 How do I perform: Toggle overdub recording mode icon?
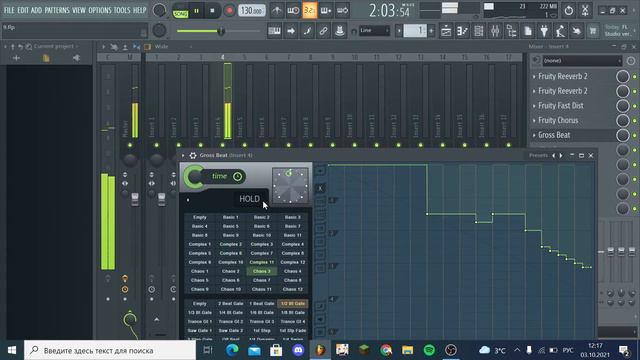tap(326, 11)
